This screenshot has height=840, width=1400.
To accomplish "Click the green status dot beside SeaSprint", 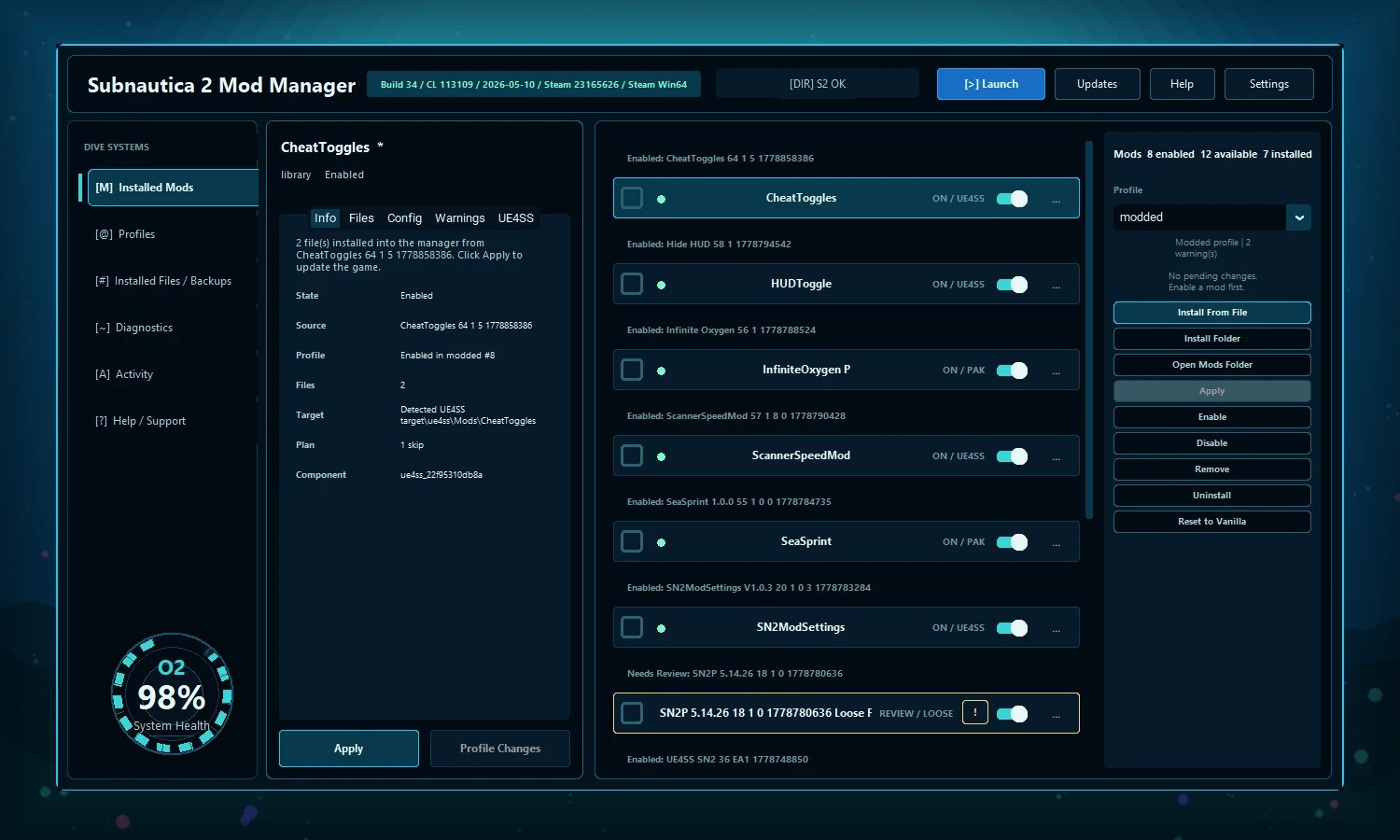I will coord(661,542).
